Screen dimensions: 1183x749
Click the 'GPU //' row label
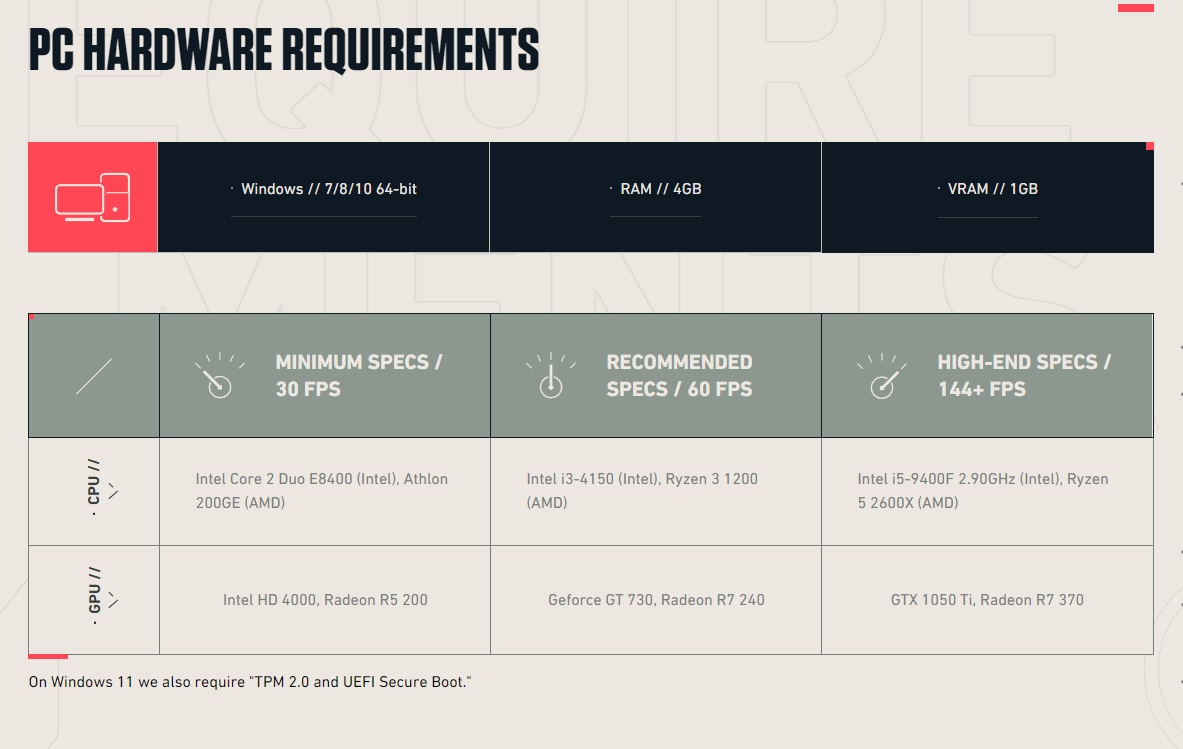click(94, 590)
